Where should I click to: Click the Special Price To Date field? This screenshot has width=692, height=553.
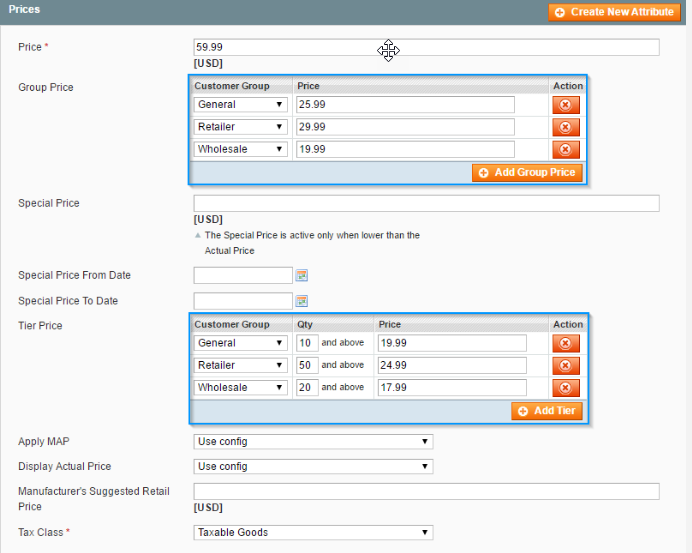point(243,301)
